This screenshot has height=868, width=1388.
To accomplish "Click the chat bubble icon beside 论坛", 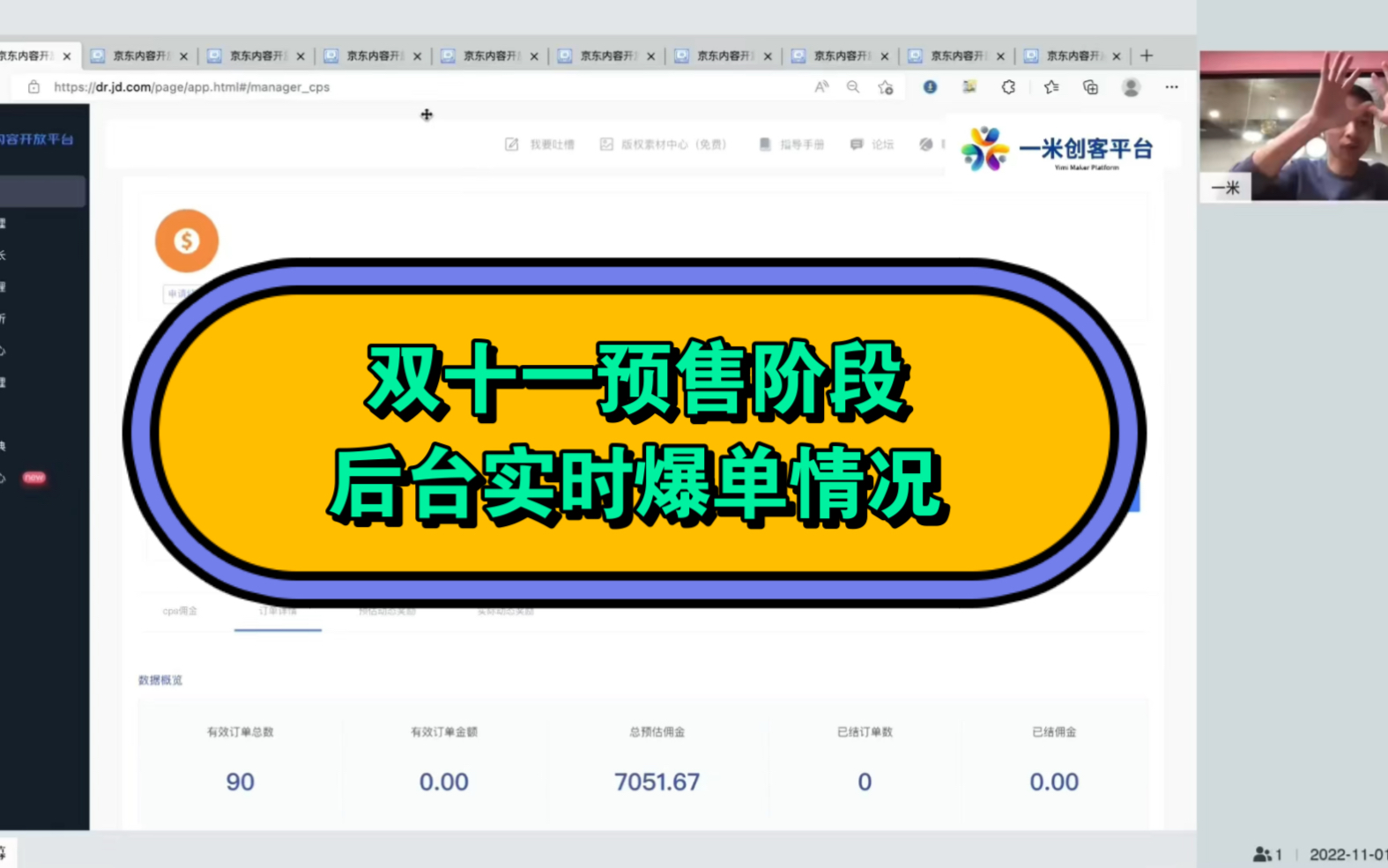I will point(857,145).
